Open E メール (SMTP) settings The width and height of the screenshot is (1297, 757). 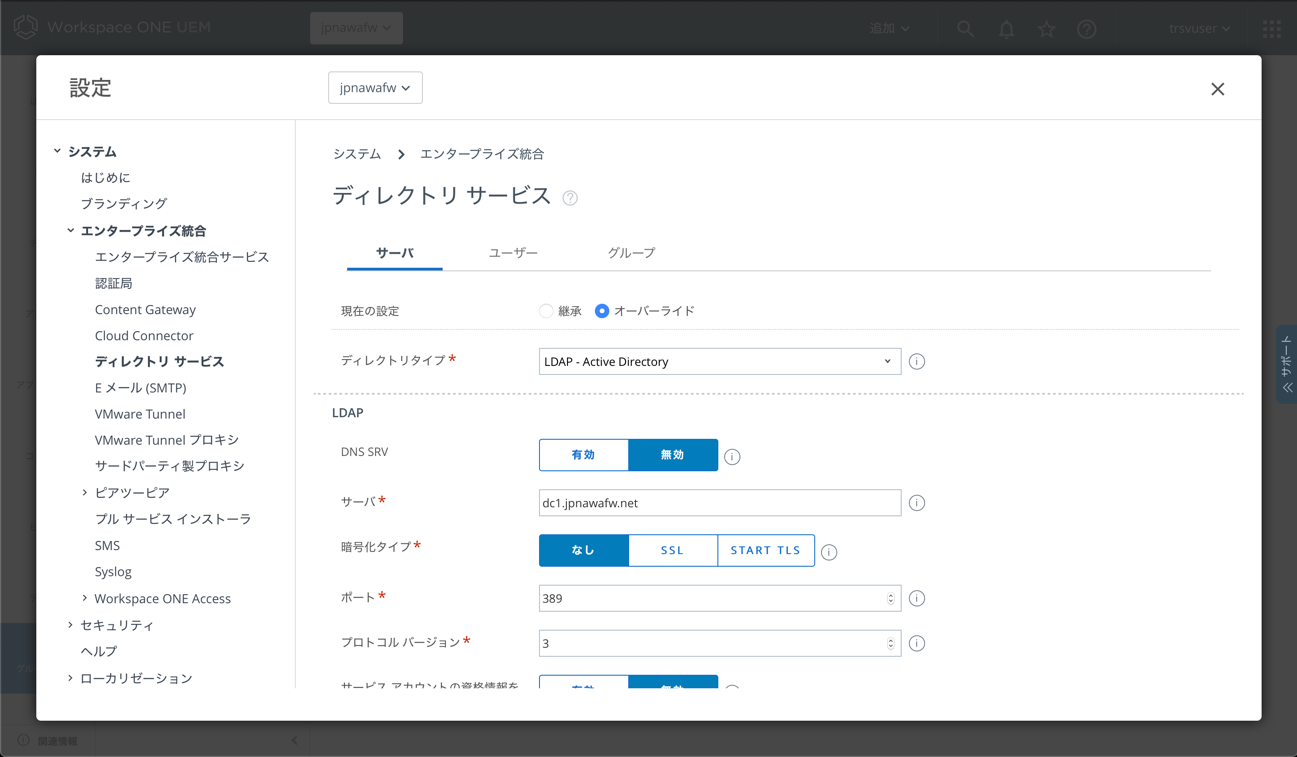[140, 388]
